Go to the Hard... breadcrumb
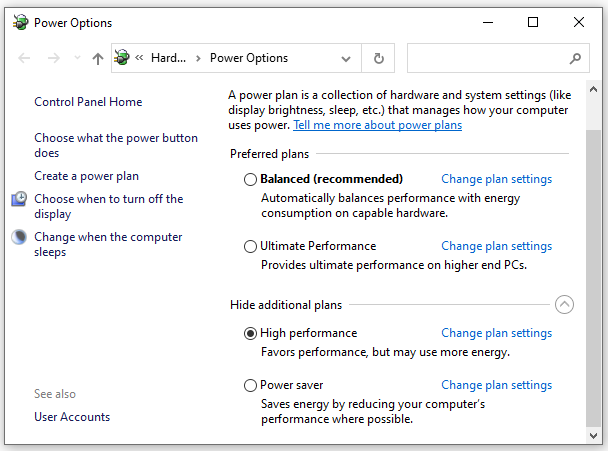The height and width of the screenshot is (451, 608). (x=168, y=58)
